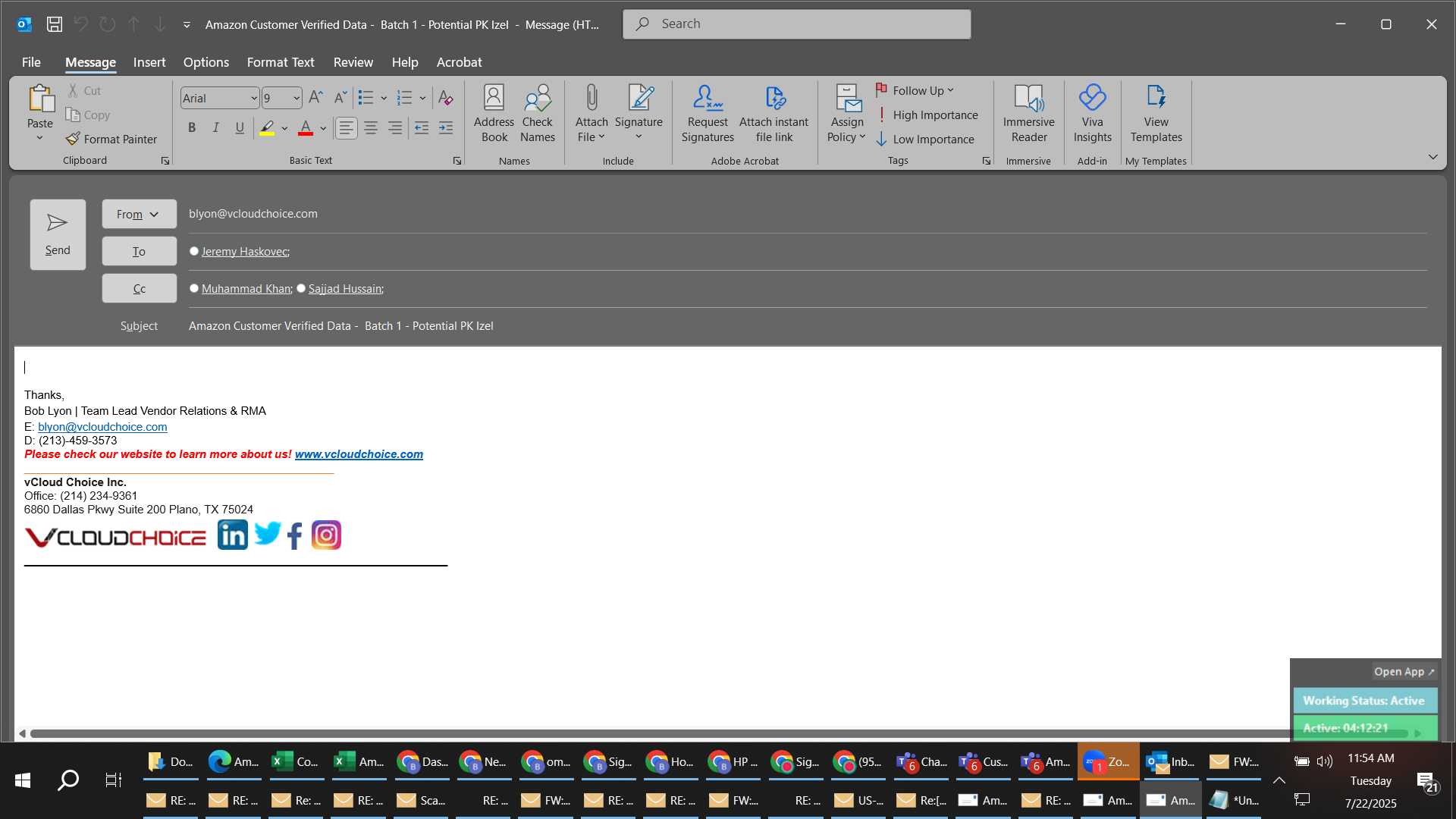Send the email message
1456x819 pixels.
pos(58,234)
